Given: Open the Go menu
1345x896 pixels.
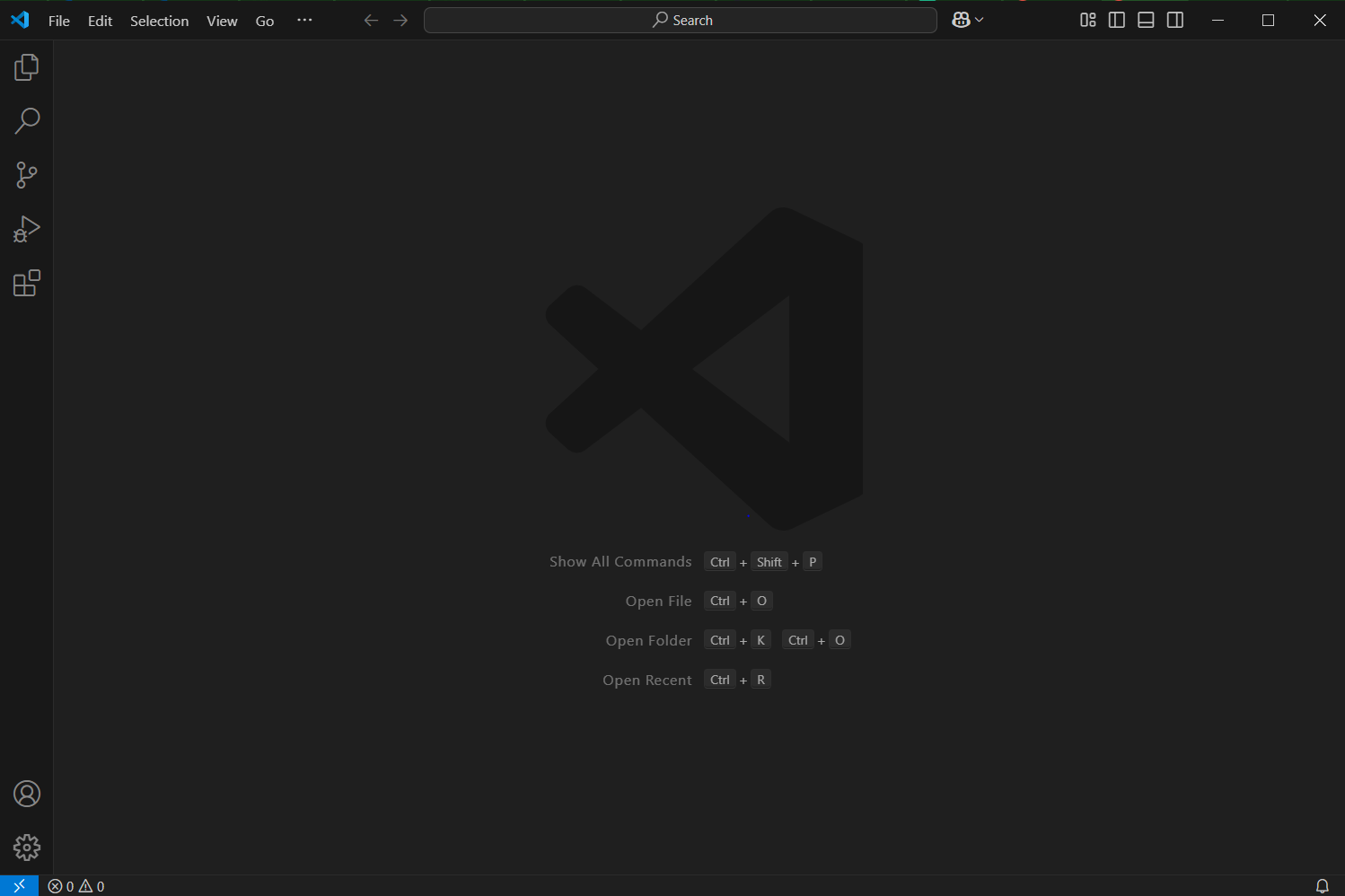Looking at the screenshot, I should pyautogui.click(x=265, y=21).
